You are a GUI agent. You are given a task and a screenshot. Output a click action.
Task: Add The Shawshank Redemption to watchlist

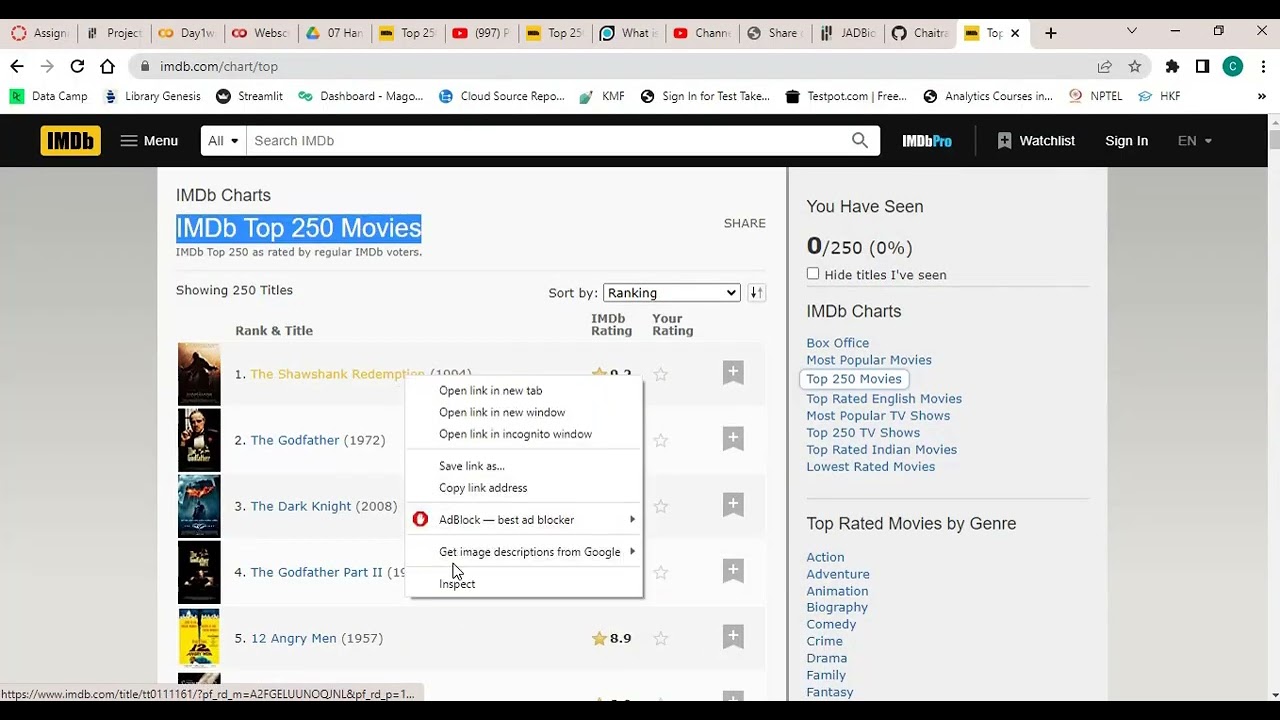(733, 372)
